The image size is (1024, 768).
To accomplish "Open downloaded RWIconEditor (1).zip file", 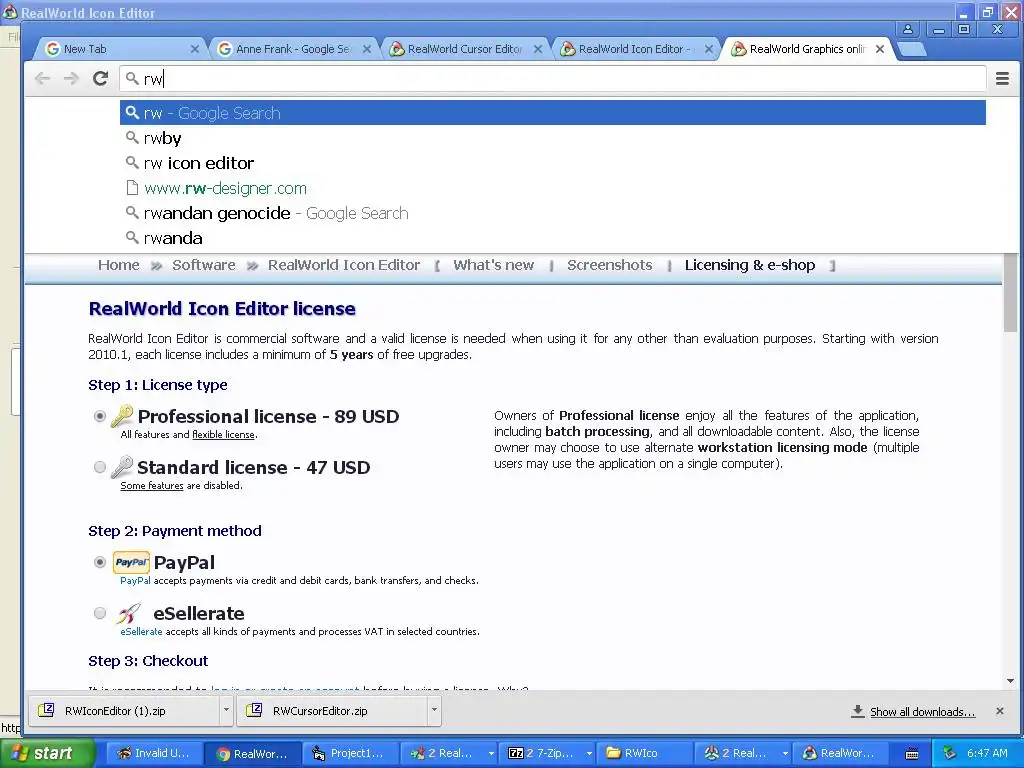I will (x=124, y=711).
